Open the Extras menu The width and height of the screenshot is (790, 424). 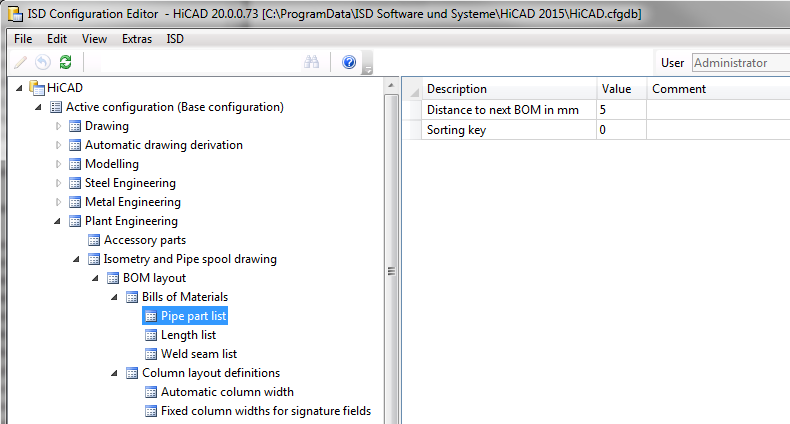(137, 39)
